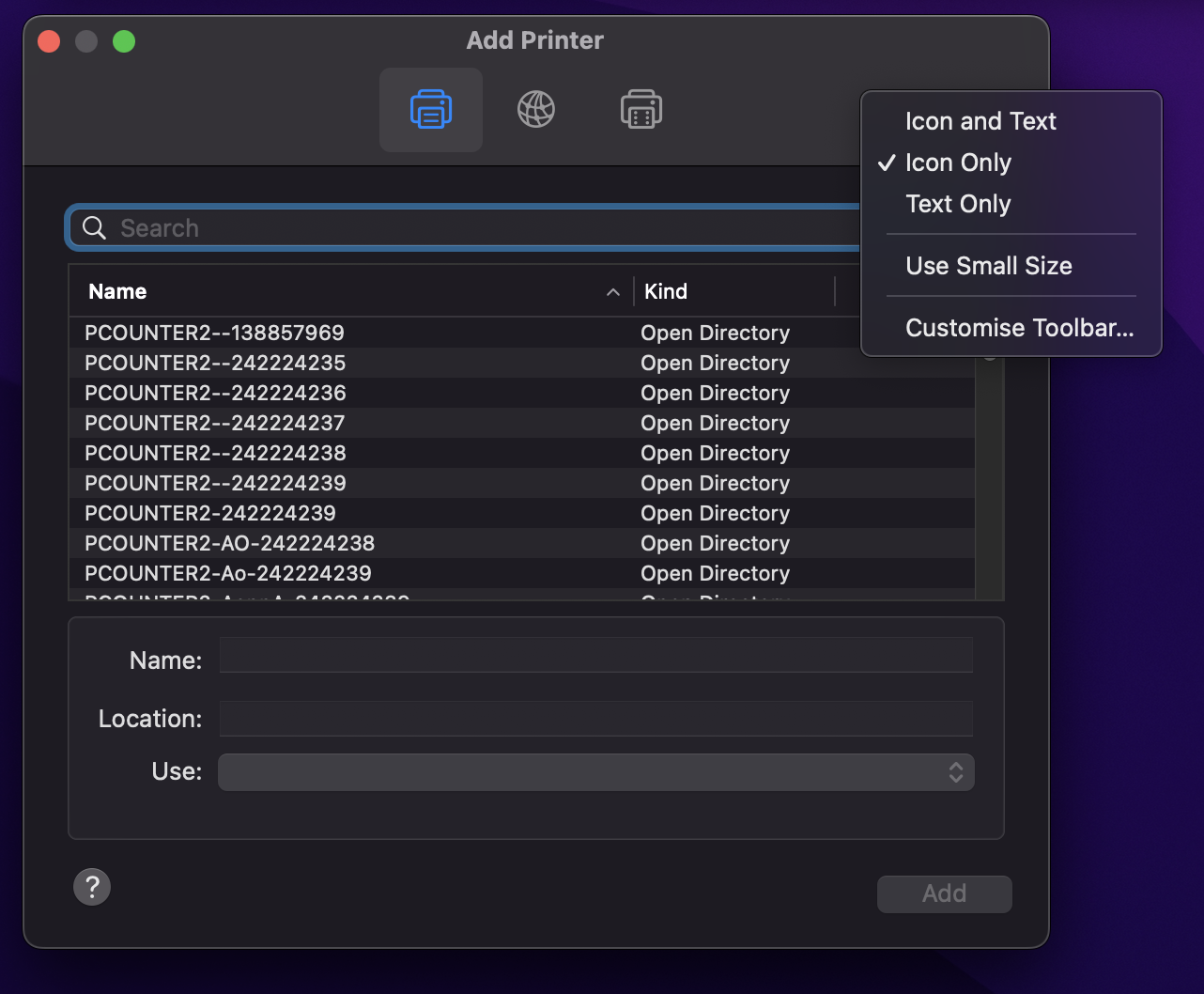This screenshot has width=1204, height=994.
Task: Click the checked "Icon Only" menu entry
Action: tap(958, 163)
